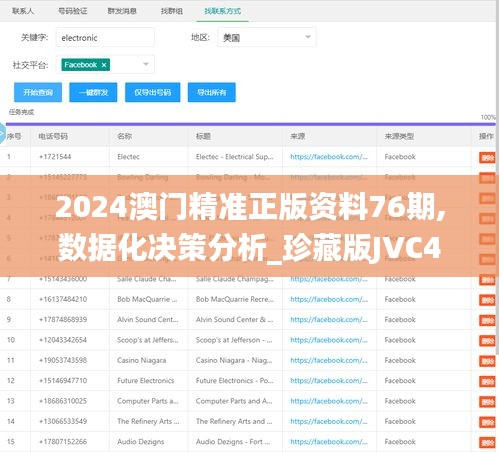Click the 找联系方式 tab
499x452 pixels.
[x=222, y=11]
